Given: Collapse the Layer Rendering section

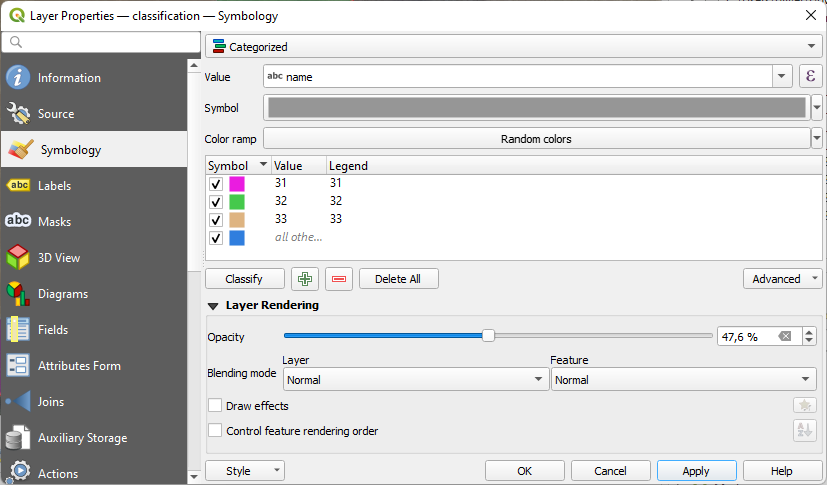Looking at the screenshot, I should tap(213, 306).
